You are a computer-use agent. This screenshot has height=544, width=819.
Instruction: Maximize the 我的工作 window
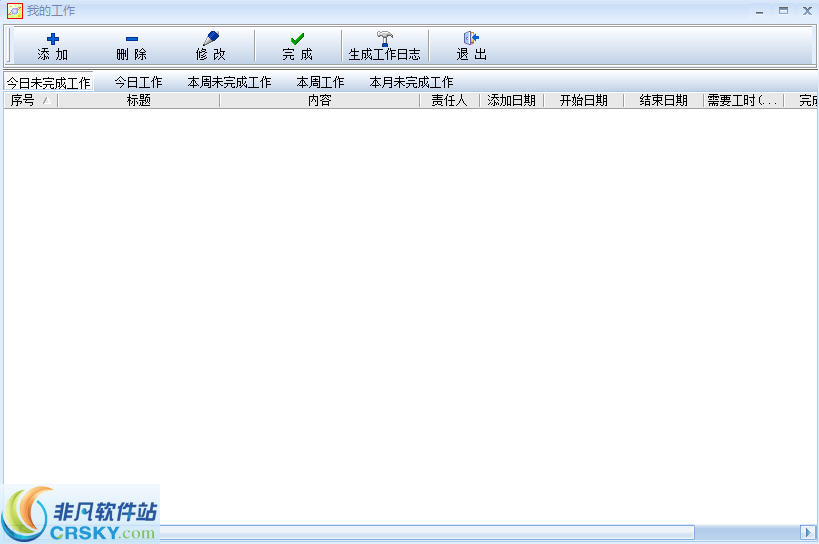tap(783, 10)
